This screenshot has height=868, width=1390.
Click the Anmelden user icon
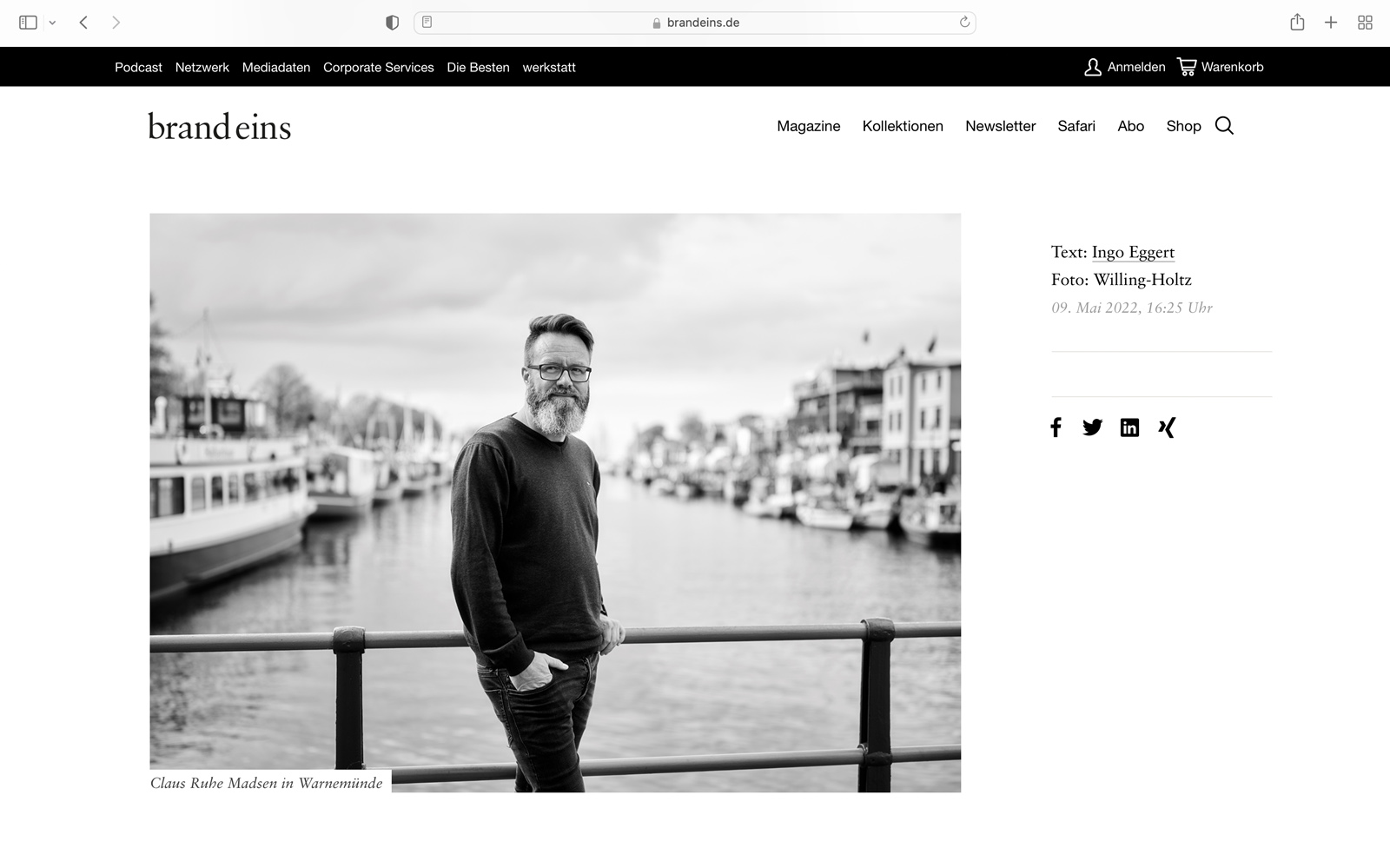click(x=1093, y=67)
